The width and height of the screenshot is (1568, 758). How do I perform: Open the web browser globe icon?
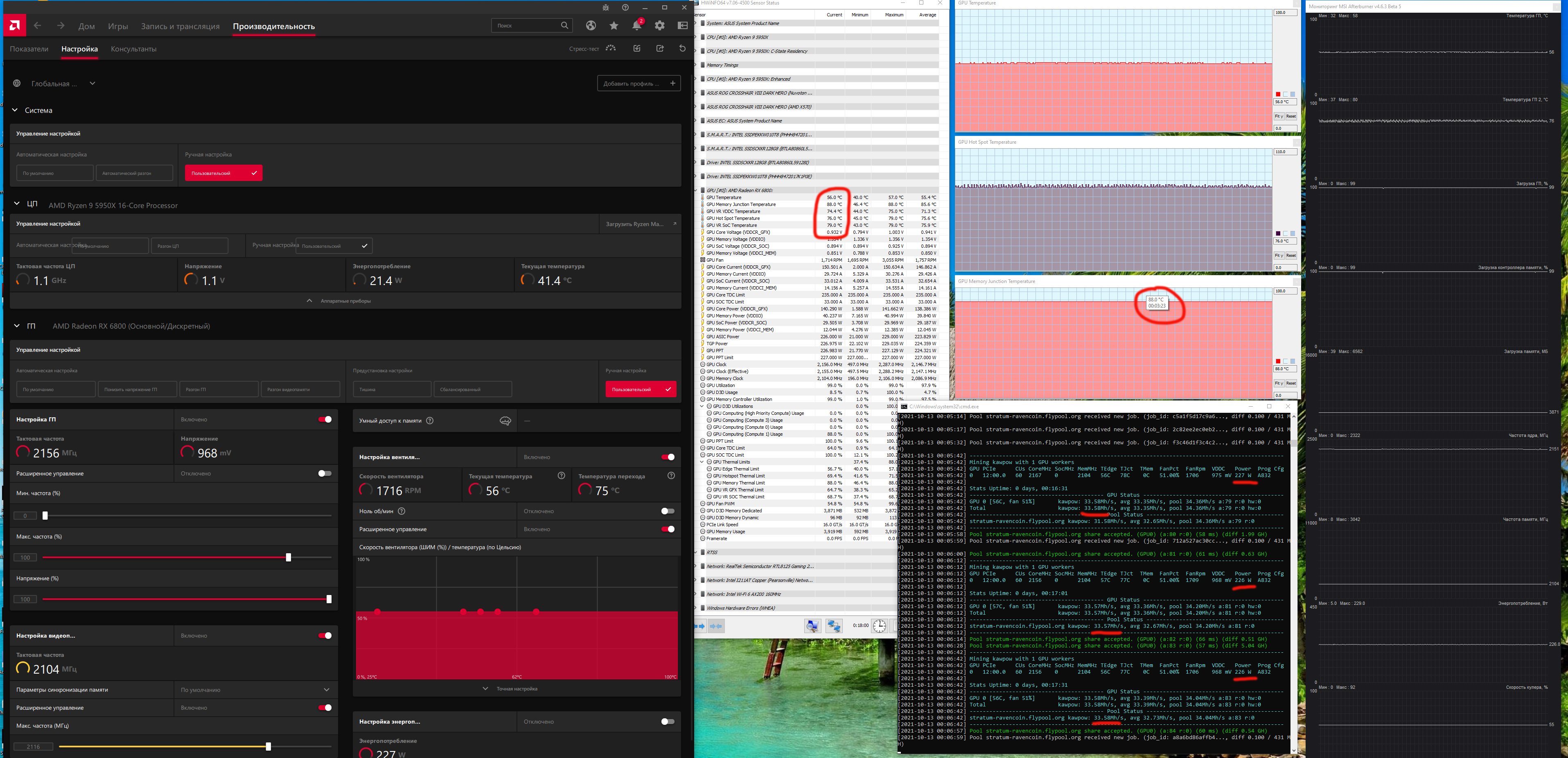(x=591, y=25)
